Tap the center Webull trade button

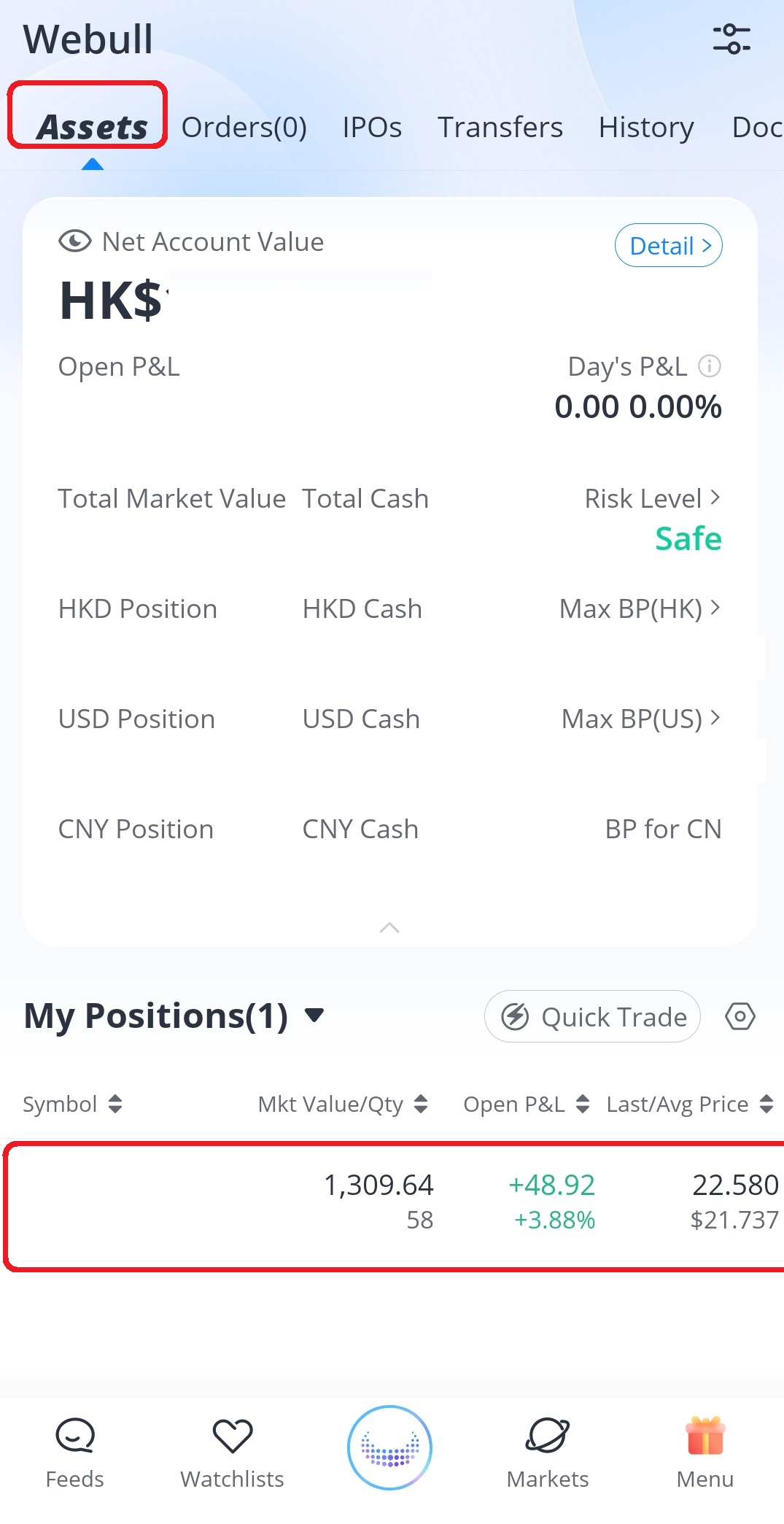pyautogui.click(x=390, y=1448)
